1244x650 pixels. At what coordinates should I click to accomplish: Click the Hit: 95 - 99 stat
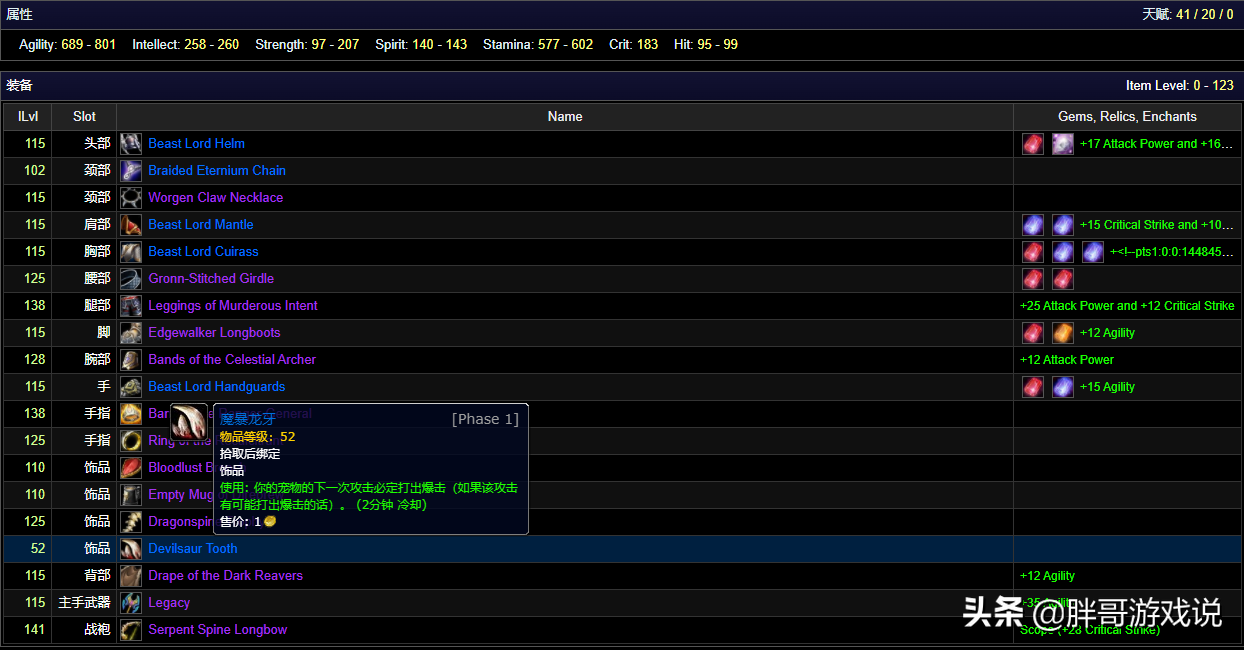[x=706, y=45]
